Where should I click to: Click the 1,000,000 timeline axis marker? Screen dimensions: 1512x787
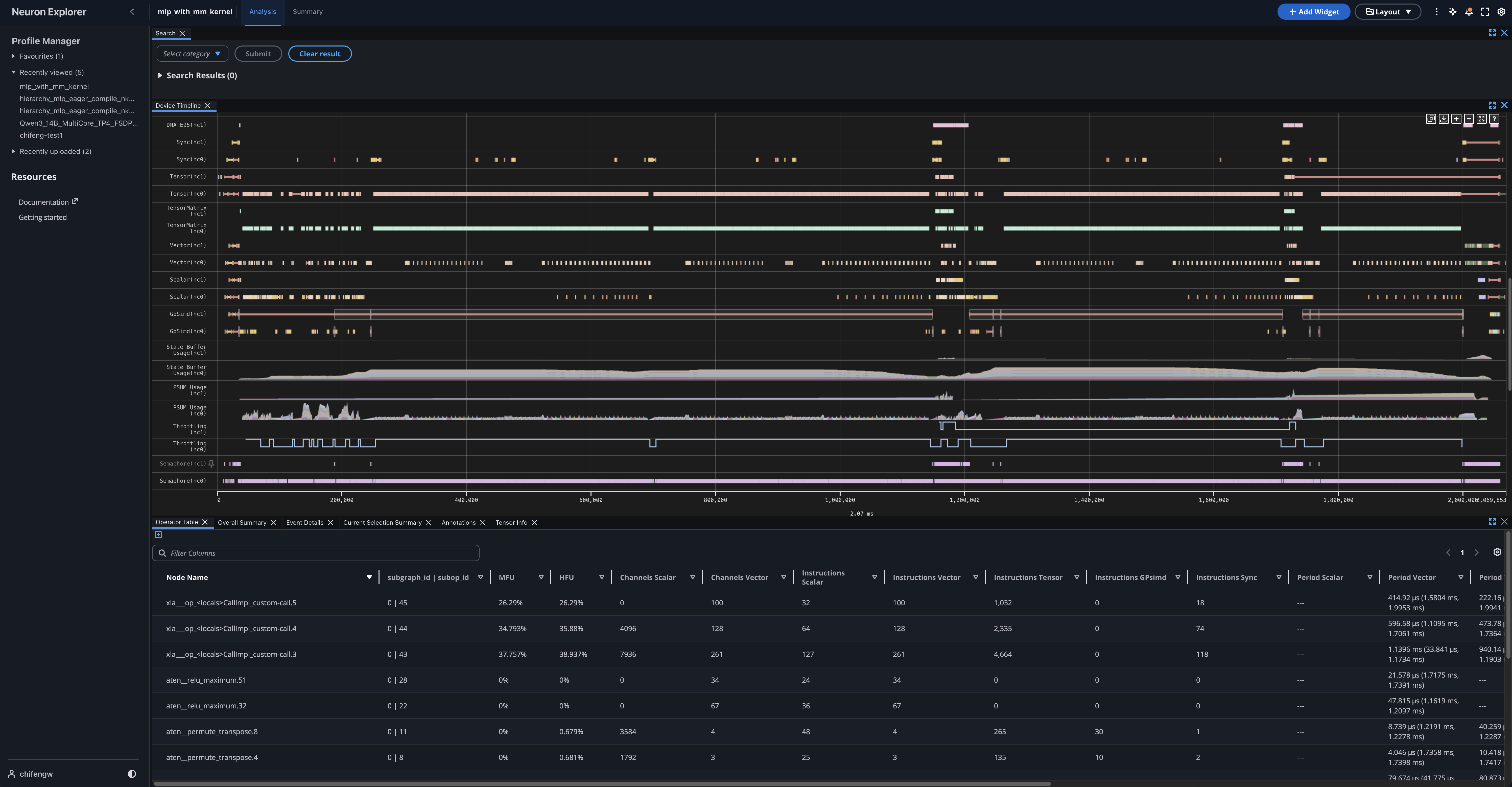click(840, 500)
